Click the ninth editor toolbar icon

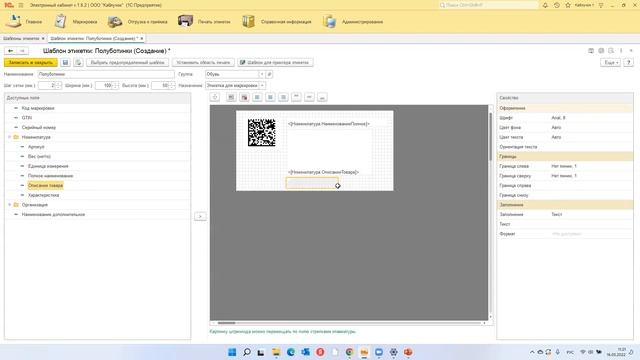[322, 97]
